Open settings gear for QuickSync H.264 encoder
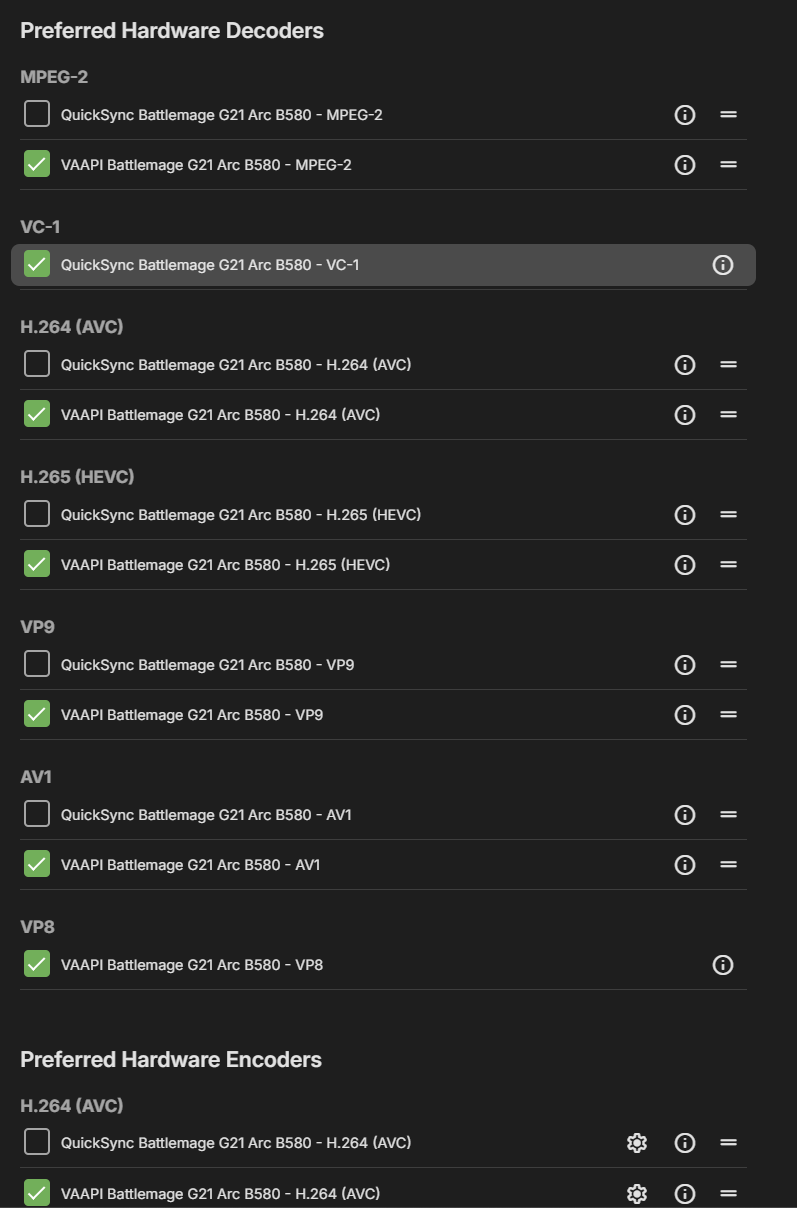Screen dimensions: 797x1208 point(637,1143)
